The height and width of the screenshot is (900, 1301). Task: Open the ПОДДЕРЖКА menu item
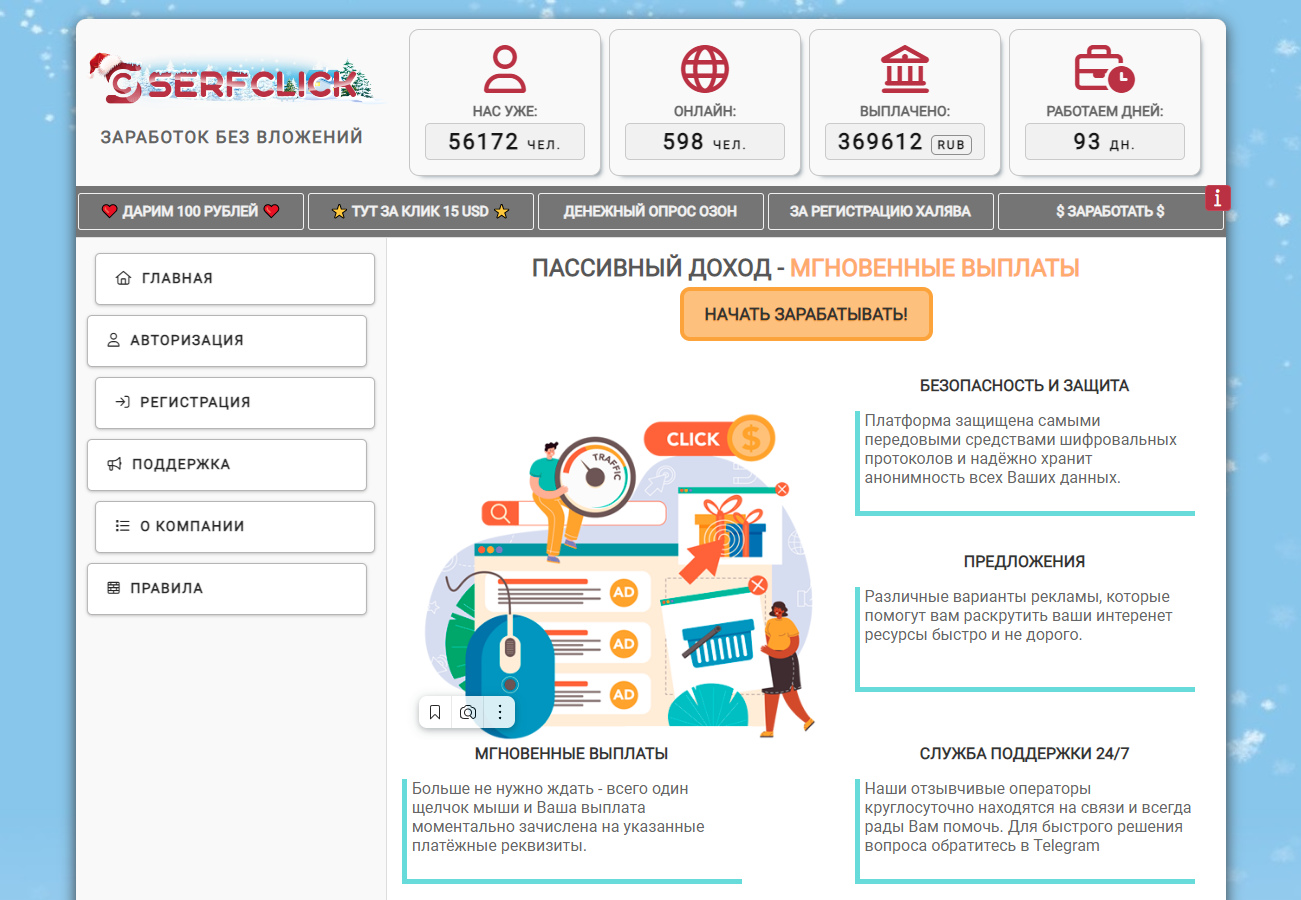coord(227,465)
